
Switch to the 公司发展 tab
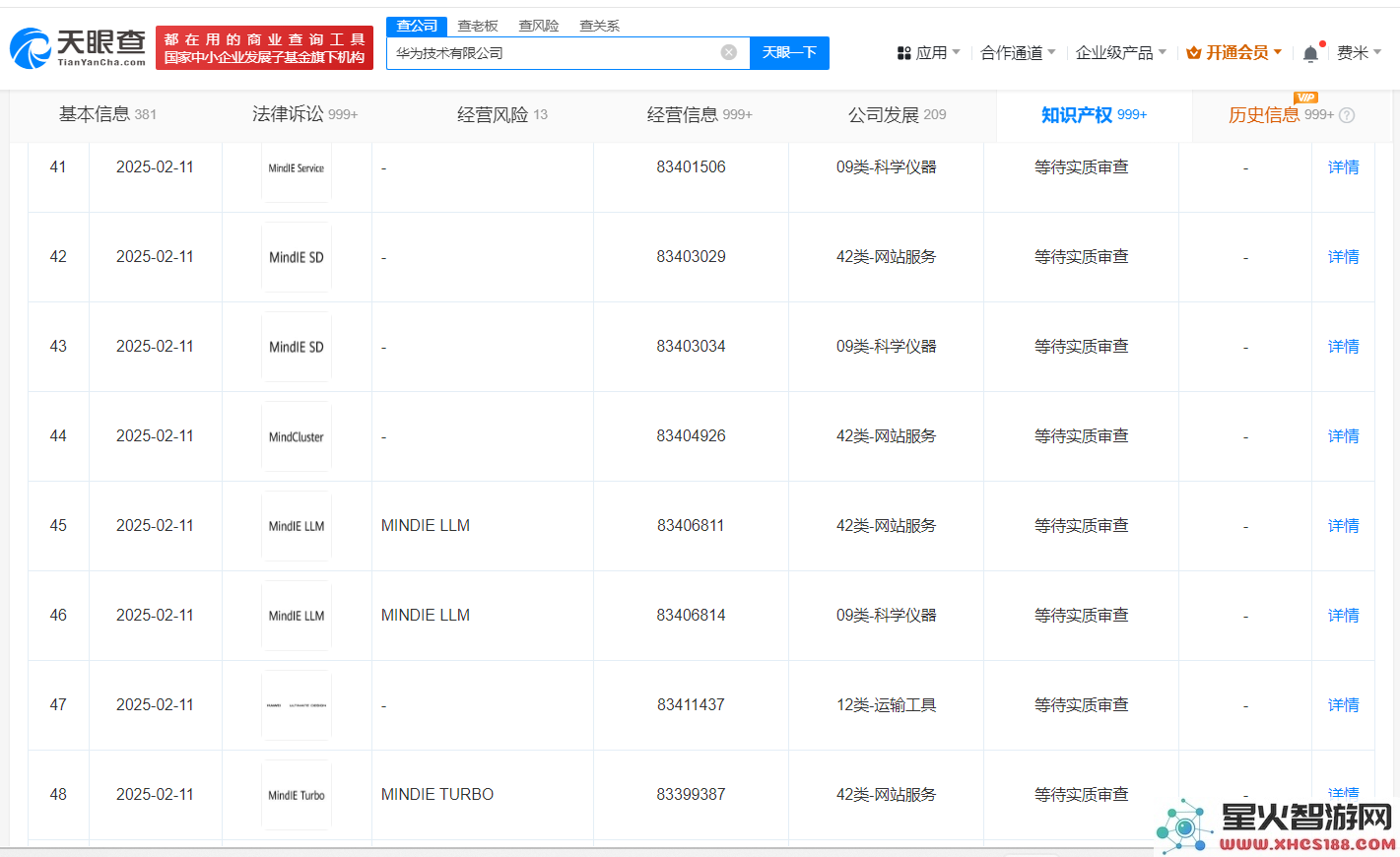pyautogui.click(x=898, y=115)
